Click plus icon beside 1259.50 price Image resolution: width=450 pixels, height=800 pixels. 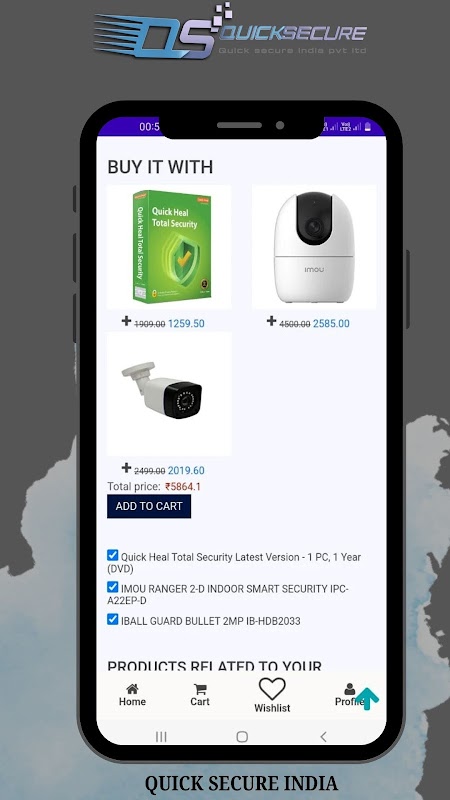(x=127, y=320)
